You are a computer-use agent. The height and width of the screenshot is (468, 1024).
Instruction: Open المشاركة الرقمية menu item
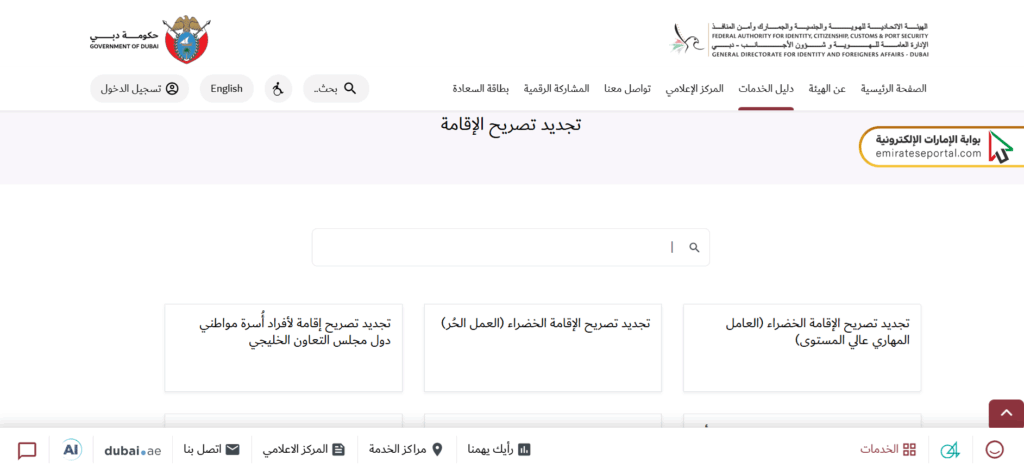(x=556, y=89)
